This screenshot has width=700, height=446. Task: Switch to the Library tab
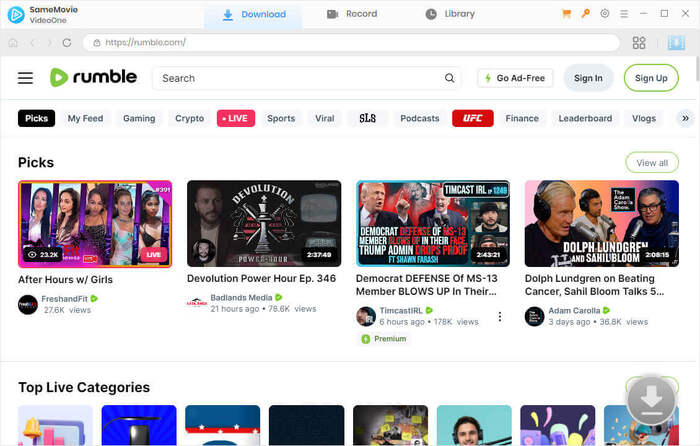point(450,14)
